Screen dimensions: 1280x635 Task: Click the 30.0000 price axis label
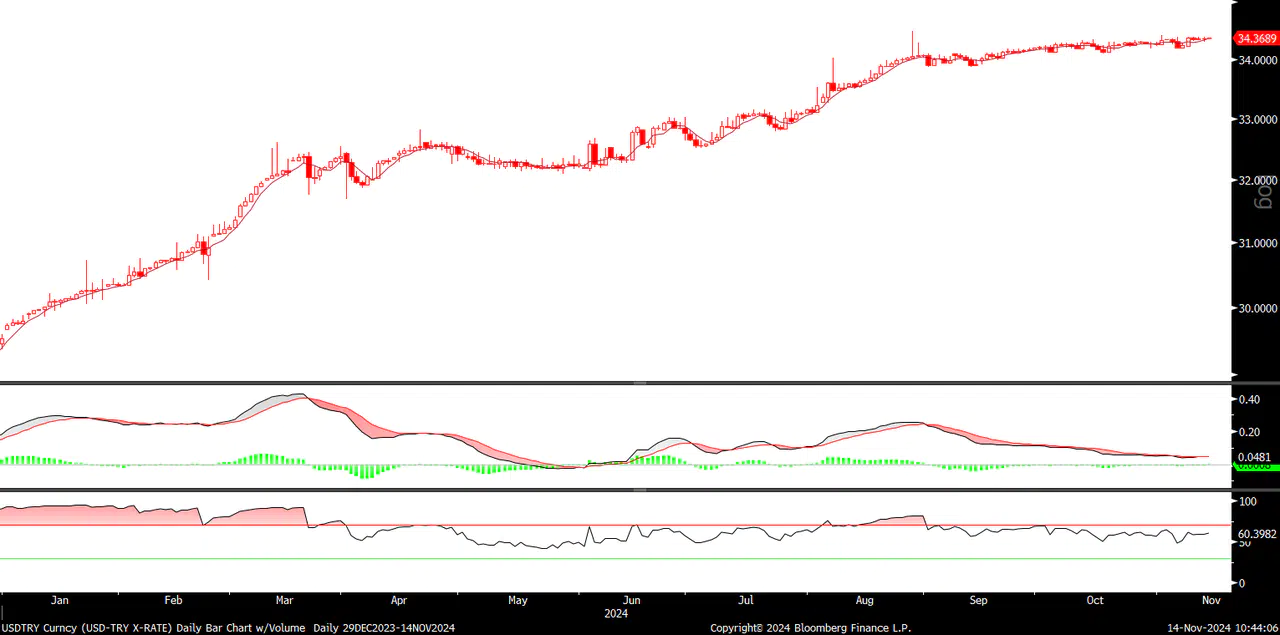1257,308
